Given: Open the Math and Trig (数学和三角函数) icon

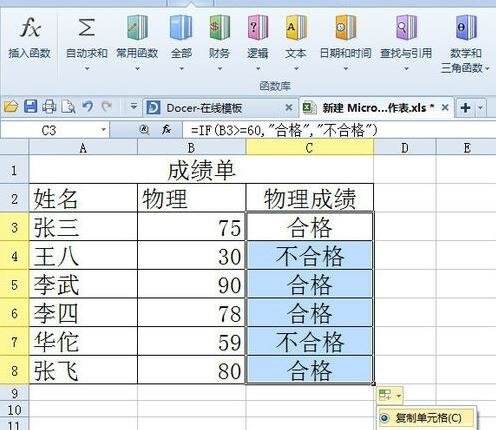Looking at the screenshot, I should (x=466, y=27).
